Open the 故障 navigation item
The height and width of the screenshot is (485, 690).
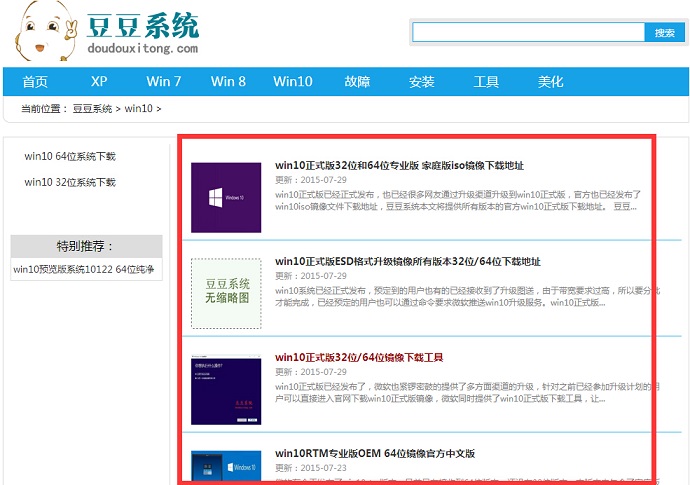coord(357,81)
